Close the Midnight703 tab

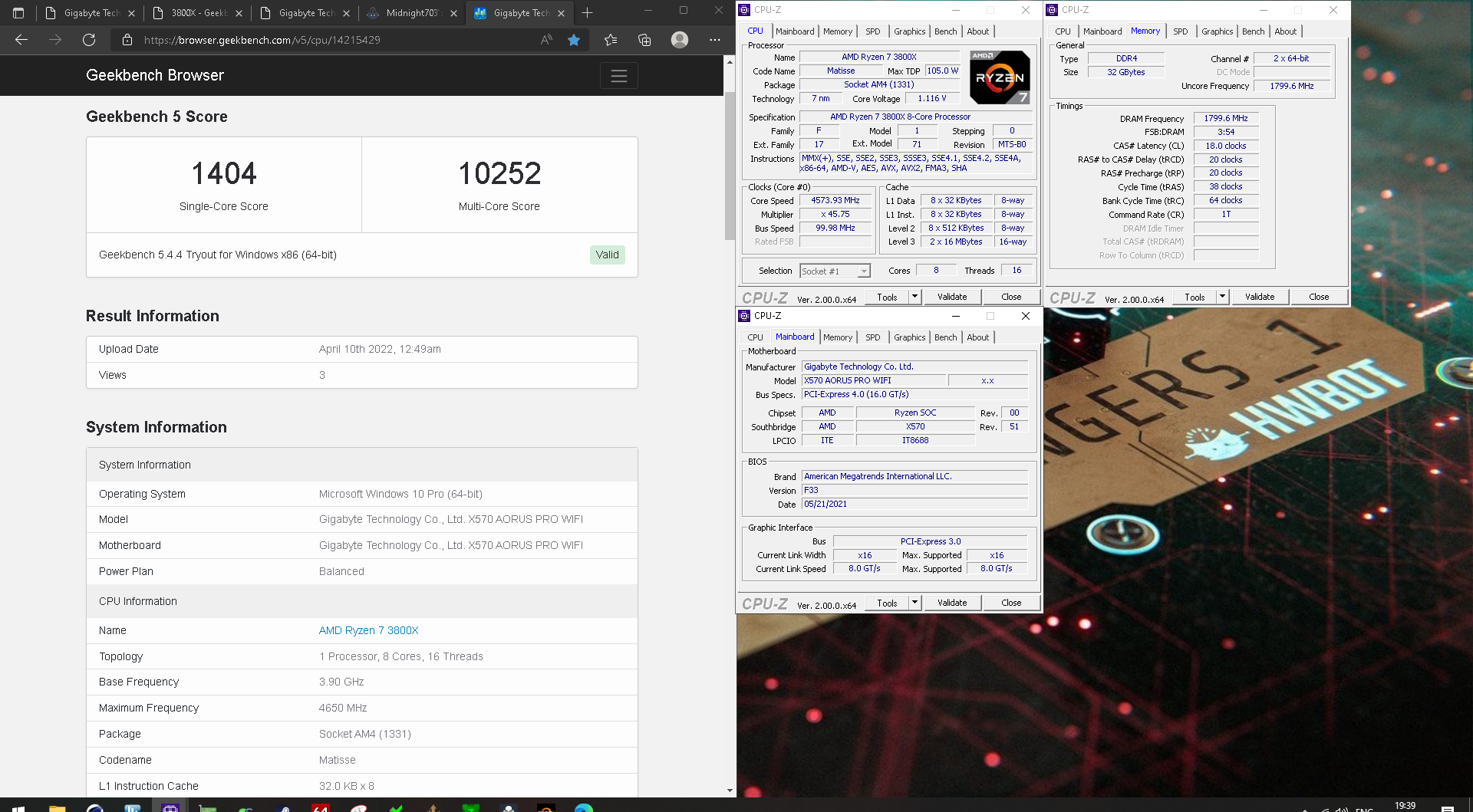click(x=453, y=13)
